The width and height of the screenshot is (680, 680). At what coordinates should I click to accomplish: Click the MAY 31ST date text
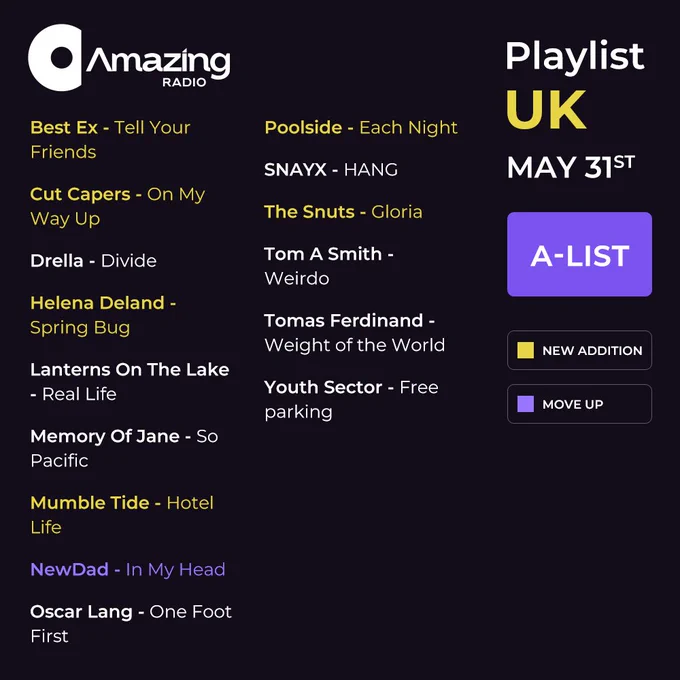pyautogui.click(x=571, y=167)
